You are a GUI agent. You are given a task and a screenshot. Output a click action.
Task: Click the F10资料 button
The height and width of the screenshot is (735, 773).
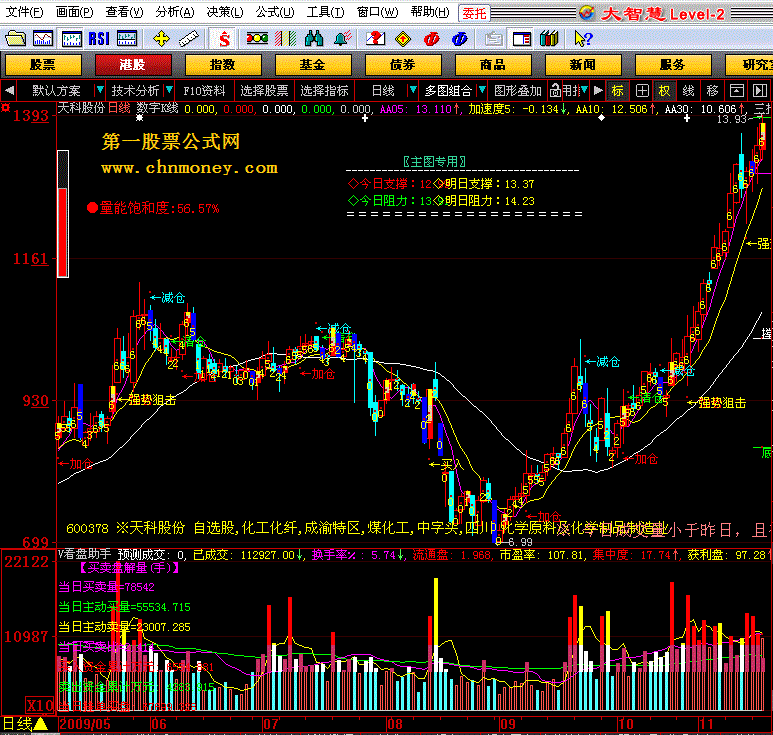coord(204,91)
